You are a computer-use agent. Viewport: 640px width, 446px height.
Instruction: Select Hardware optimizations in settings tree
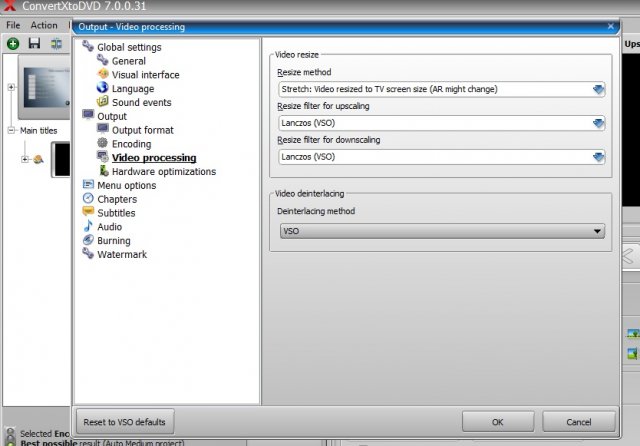pyautogui.click(x=163, y=172)
